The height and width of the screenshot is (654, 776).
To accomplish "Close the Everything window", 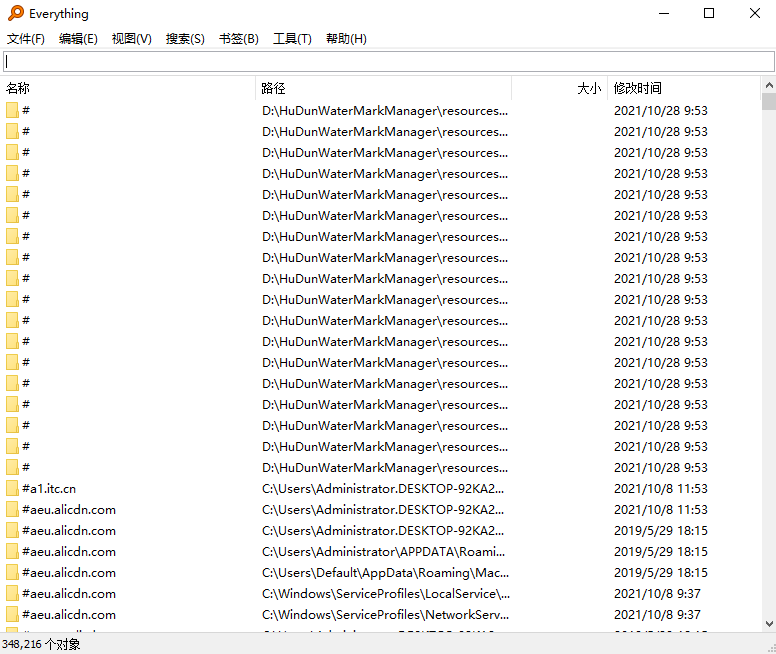I will (754, 13).
